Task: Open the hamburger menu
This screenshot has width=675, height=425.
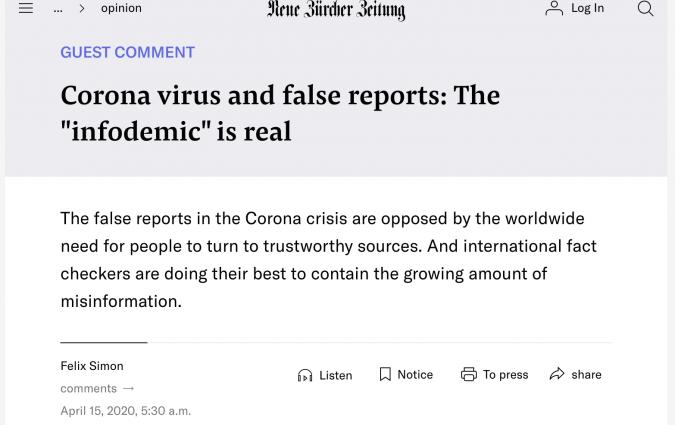Action: click(26, 8)
